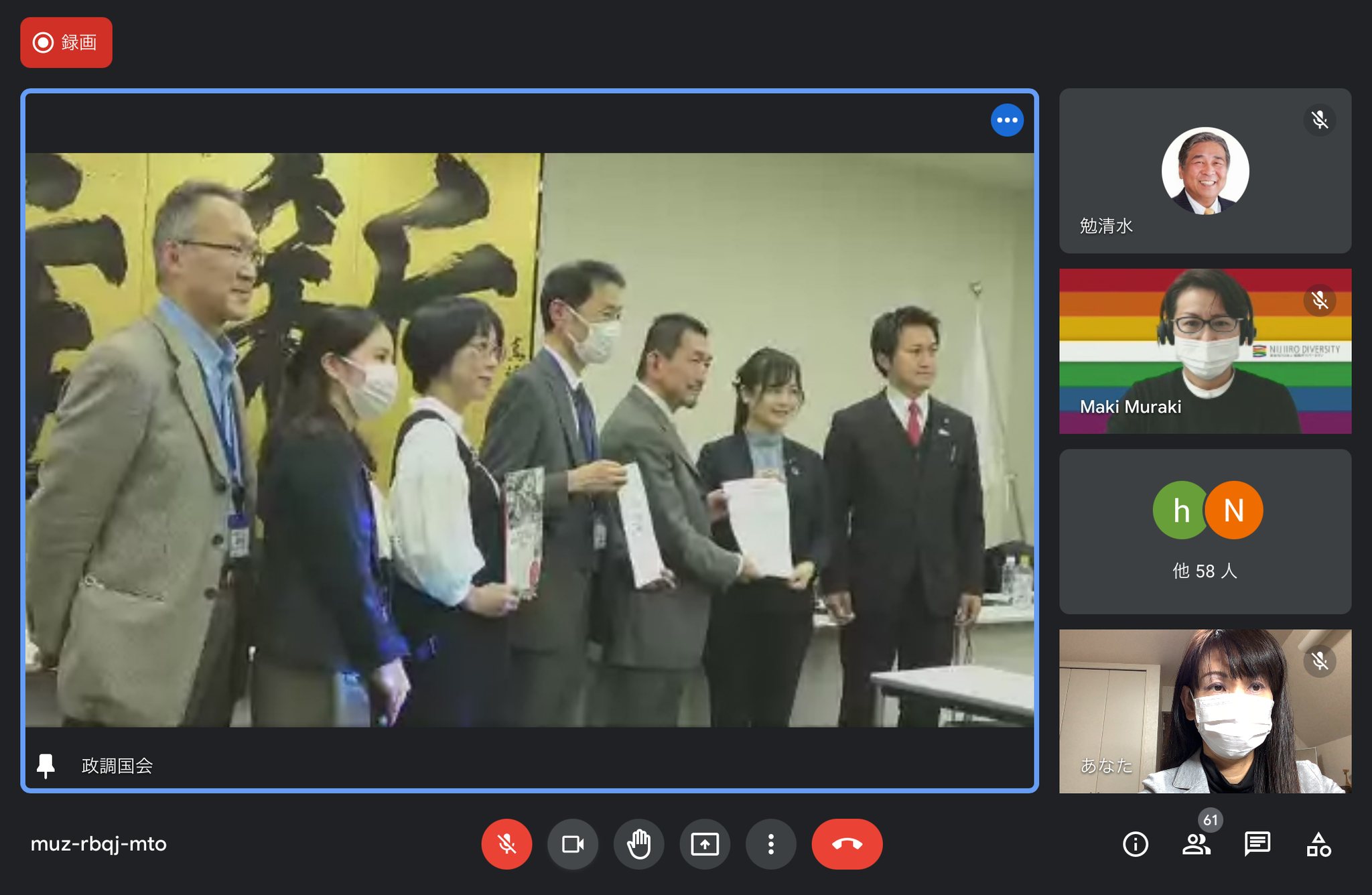Screen dimensions: 1372x895
Task: Open blue options menu on pinned video
Action: (1006, 121)
